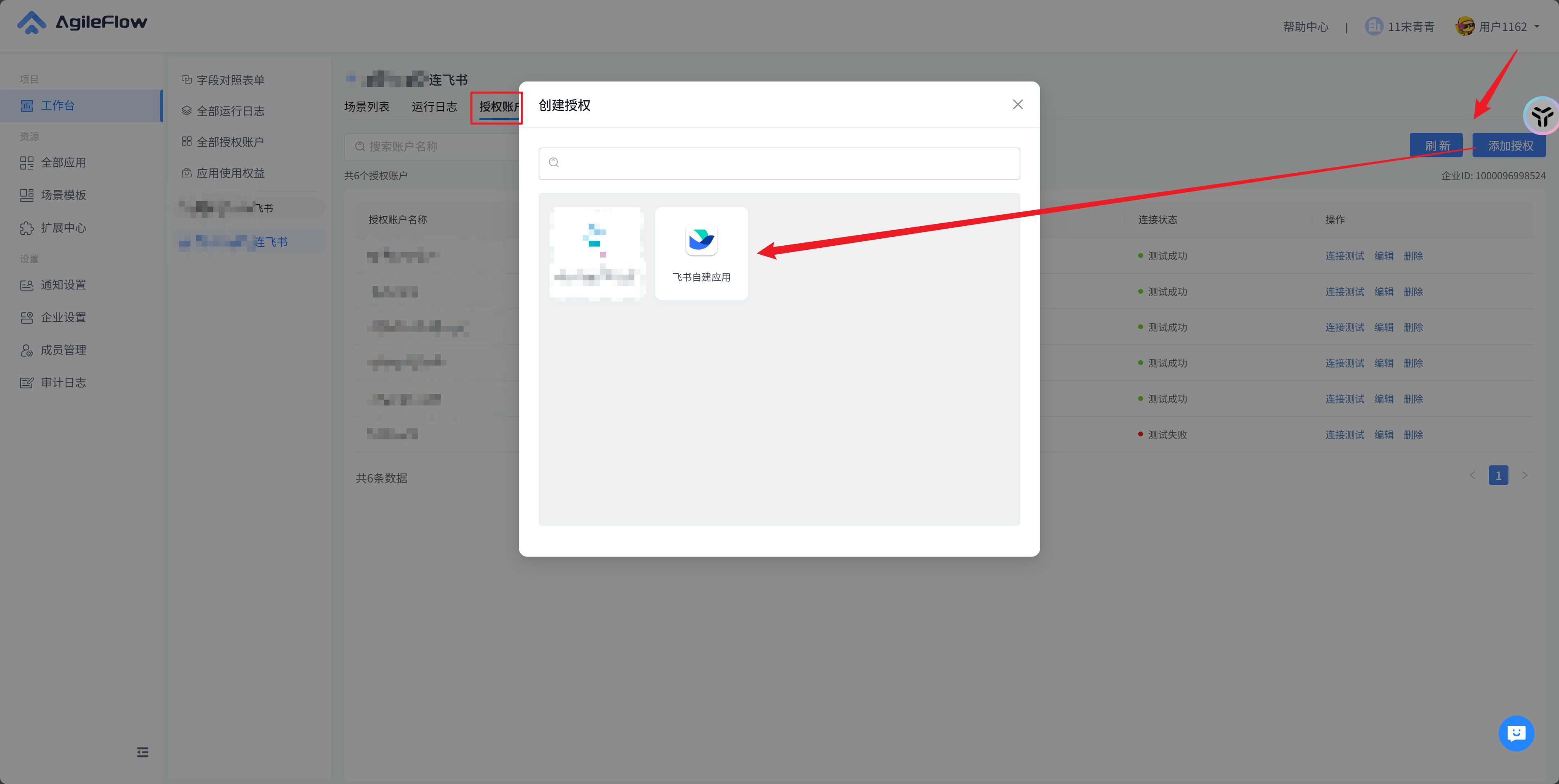
Task: Switch to the 场景列表 tab
Action: click(367, 106)
